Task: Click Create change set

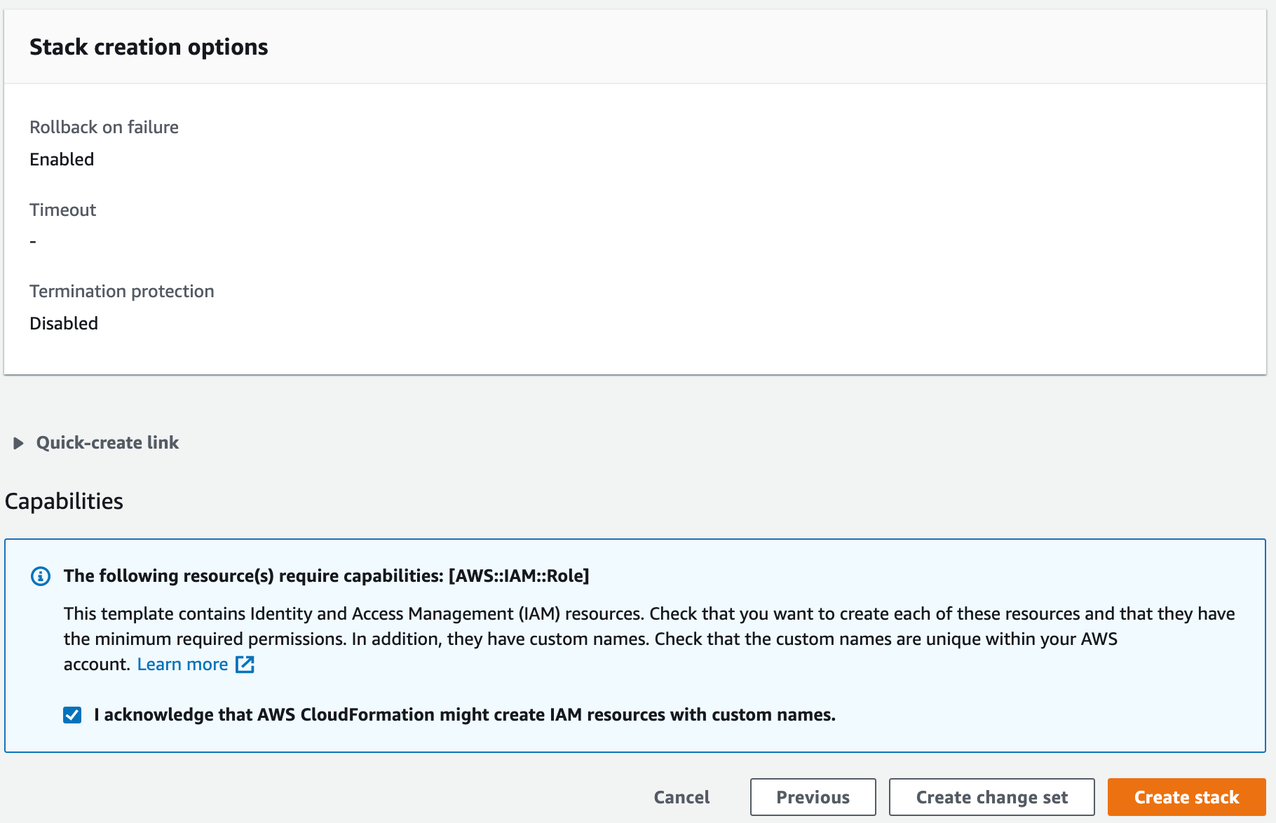Action: 991,797
